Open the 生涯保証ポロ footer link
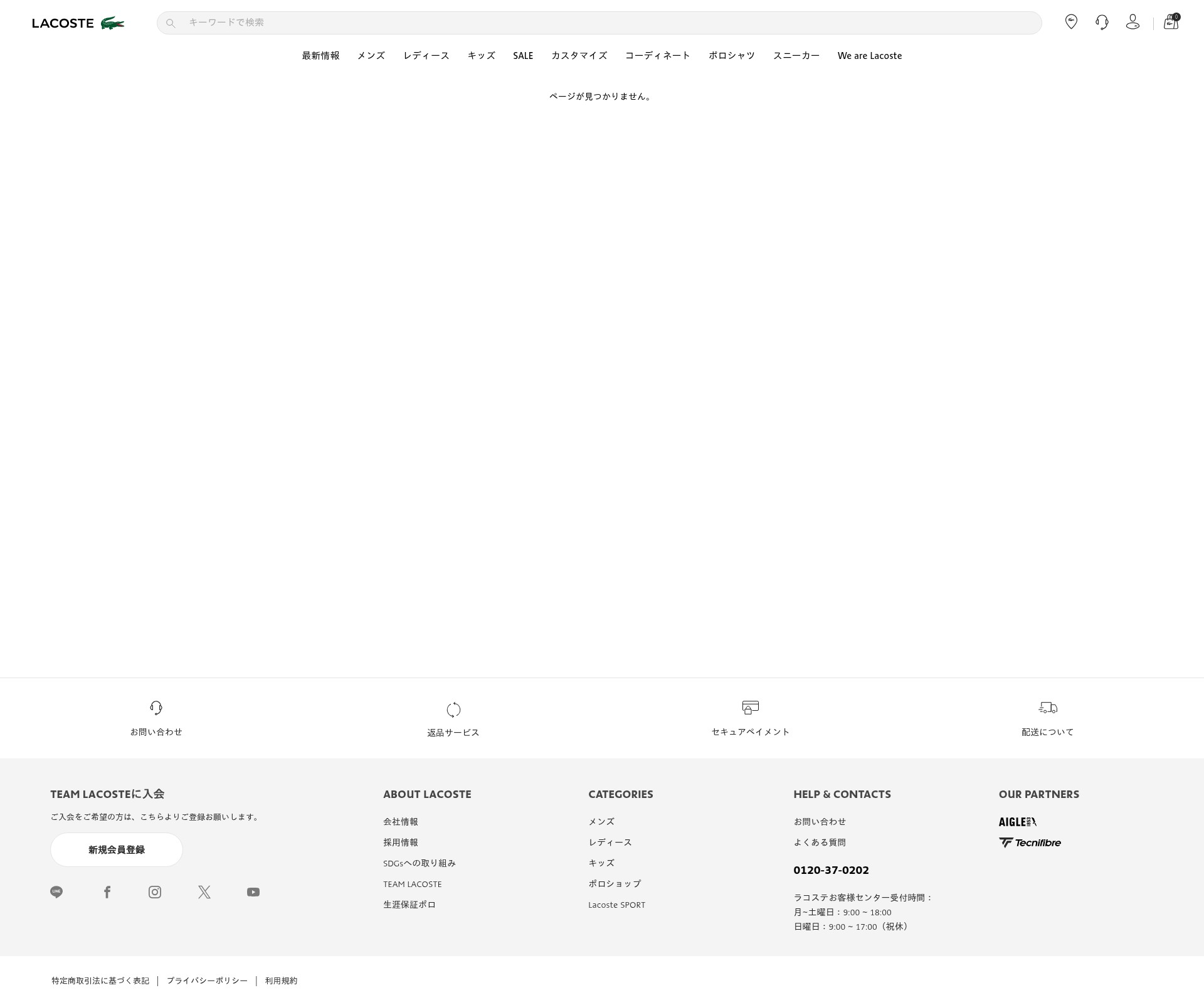This screenshot has height=1005, width=1204. [409, 905]
